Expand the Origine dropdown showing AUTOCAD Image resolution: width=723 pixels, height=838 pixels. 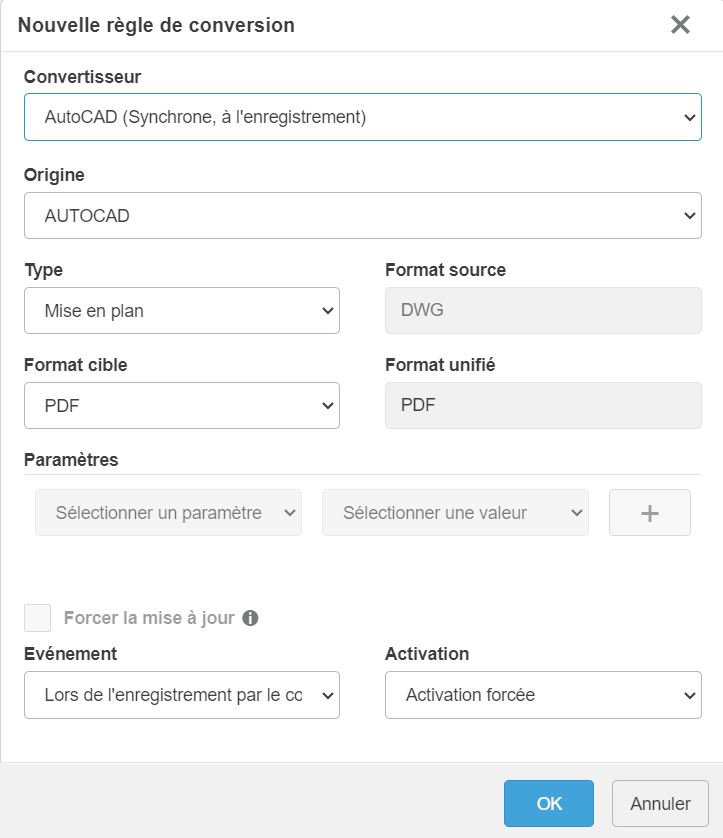[x=362, y=215]
